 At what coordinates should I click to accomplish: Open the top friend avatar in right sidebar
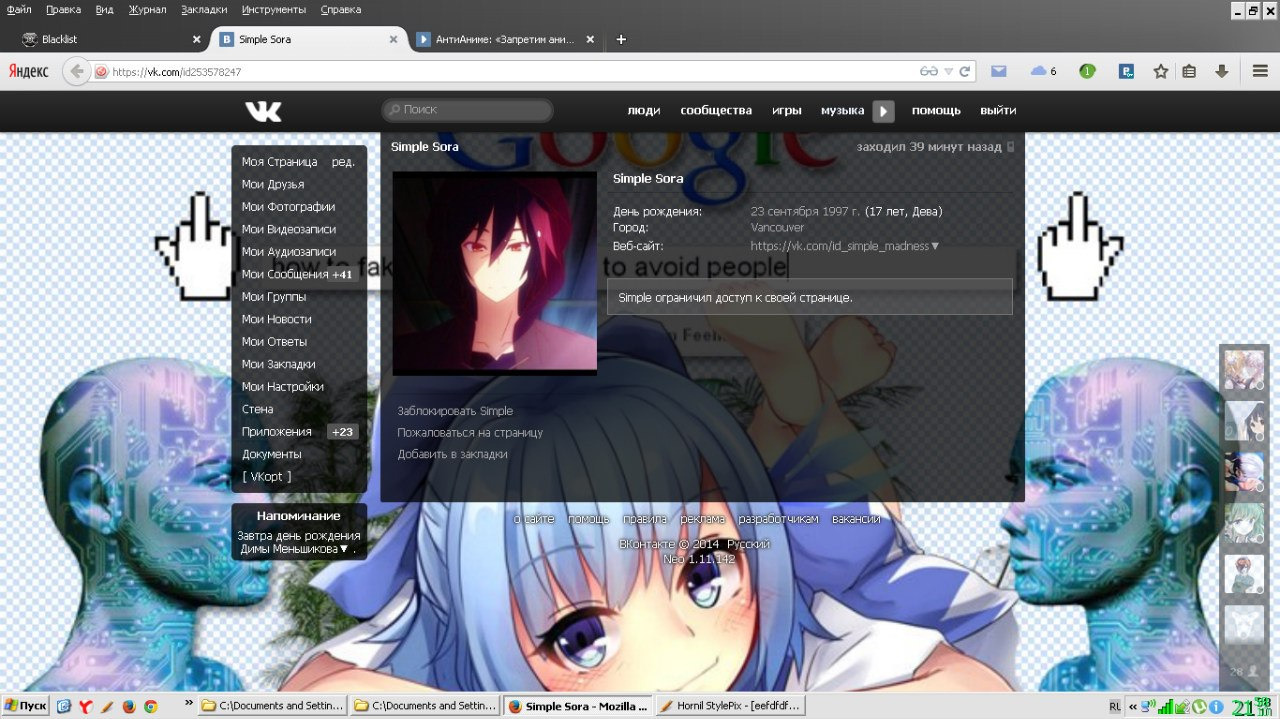(1244, 369)
